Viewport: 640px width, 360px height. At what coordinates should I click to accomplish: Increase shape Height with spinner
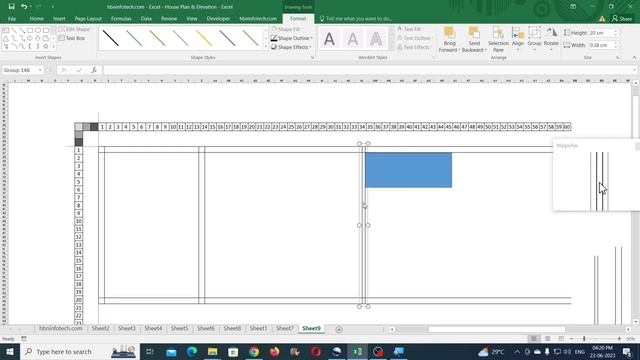tap(616, 31)
